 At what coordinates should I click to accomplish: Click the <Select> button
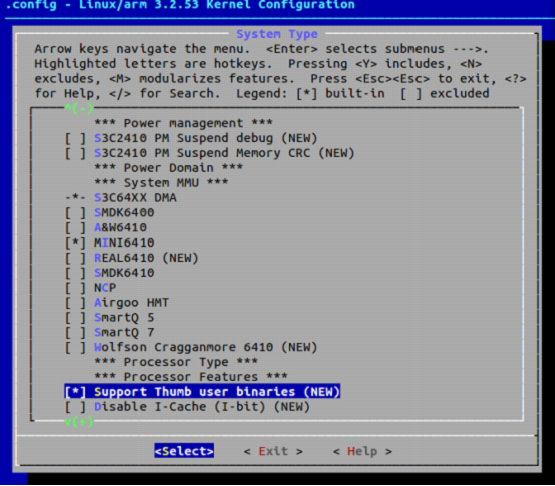(x=184, y=451)
